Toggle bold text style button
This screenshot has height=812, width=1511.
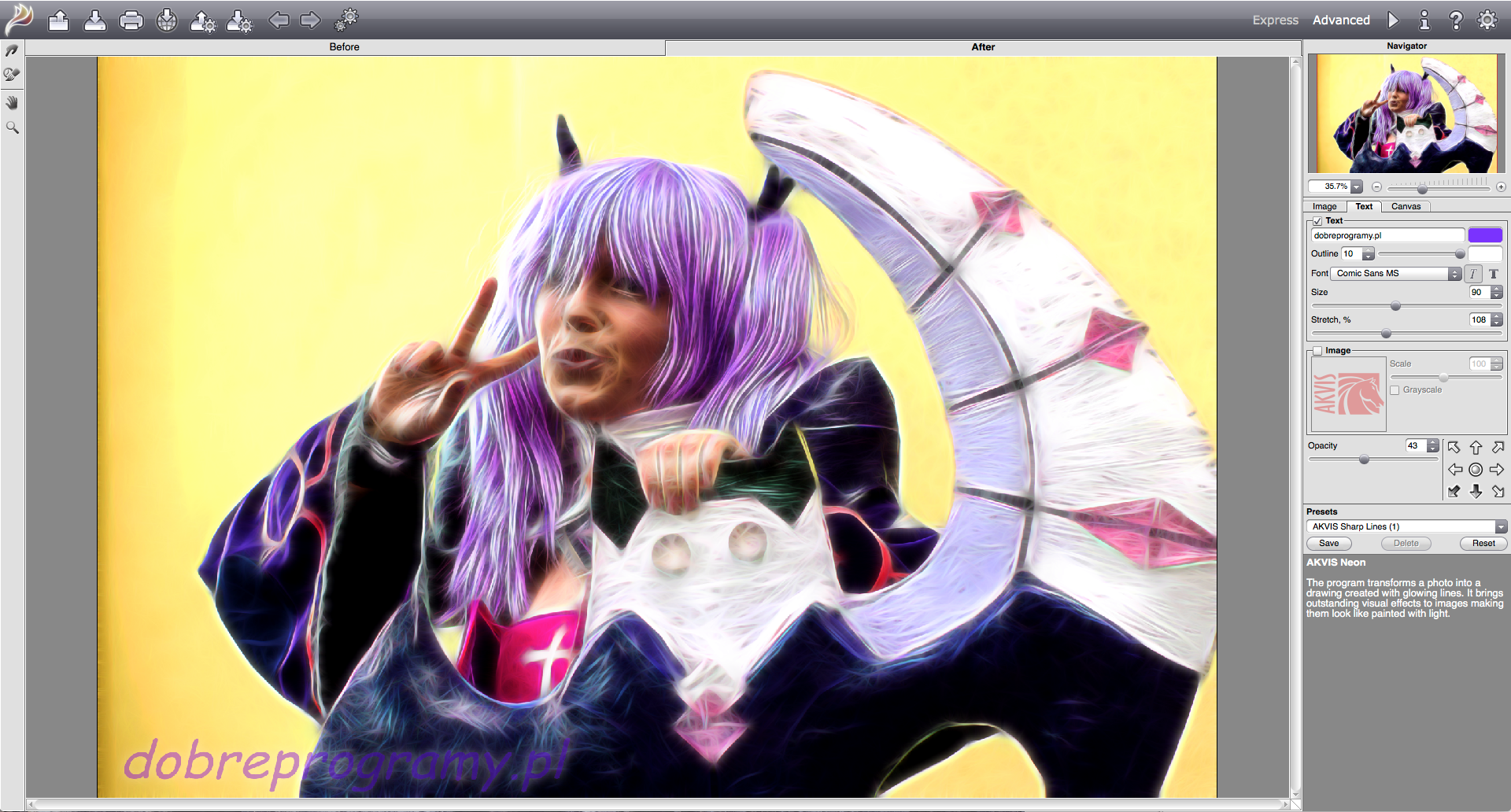pyautogui.click(x=1493, y=274)
